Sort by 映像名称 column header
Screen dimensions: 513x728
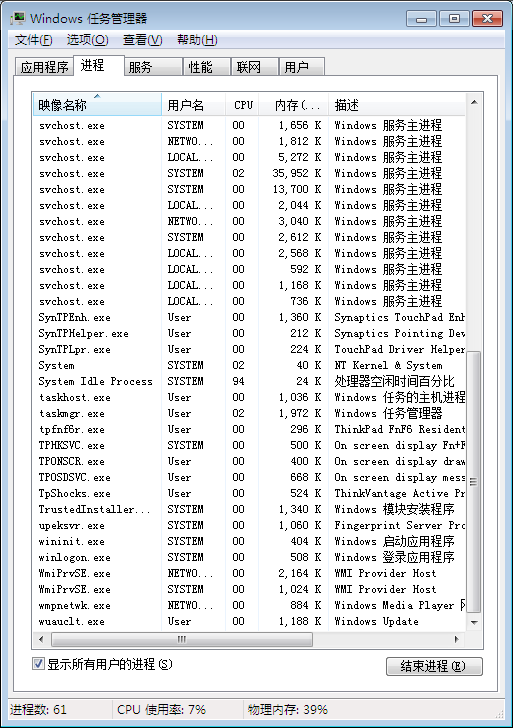[x=97, y=105]
